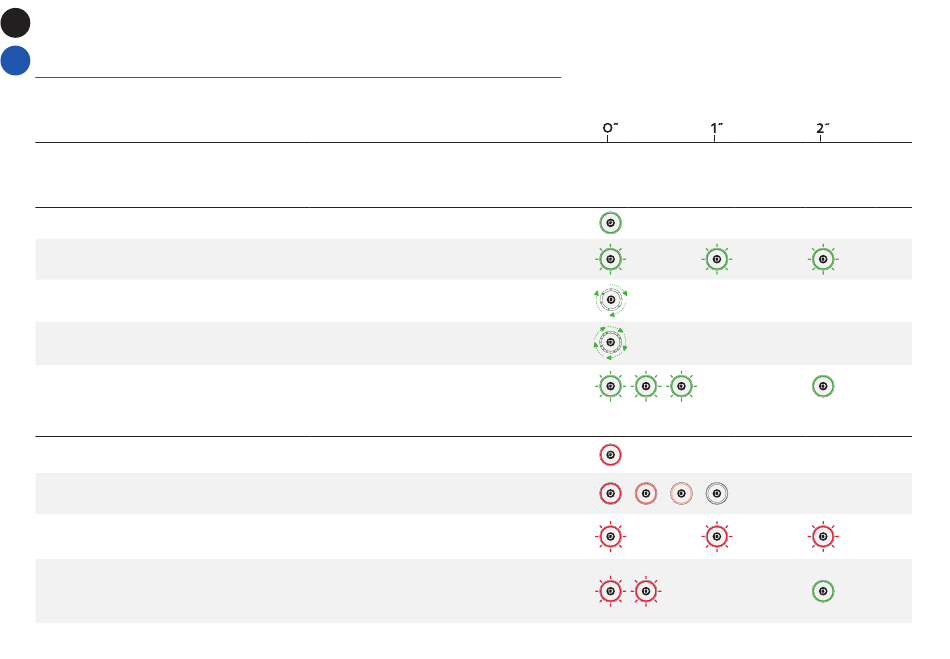Click the blue circle below the black one
950x659 pixels.
pos(15,61)
